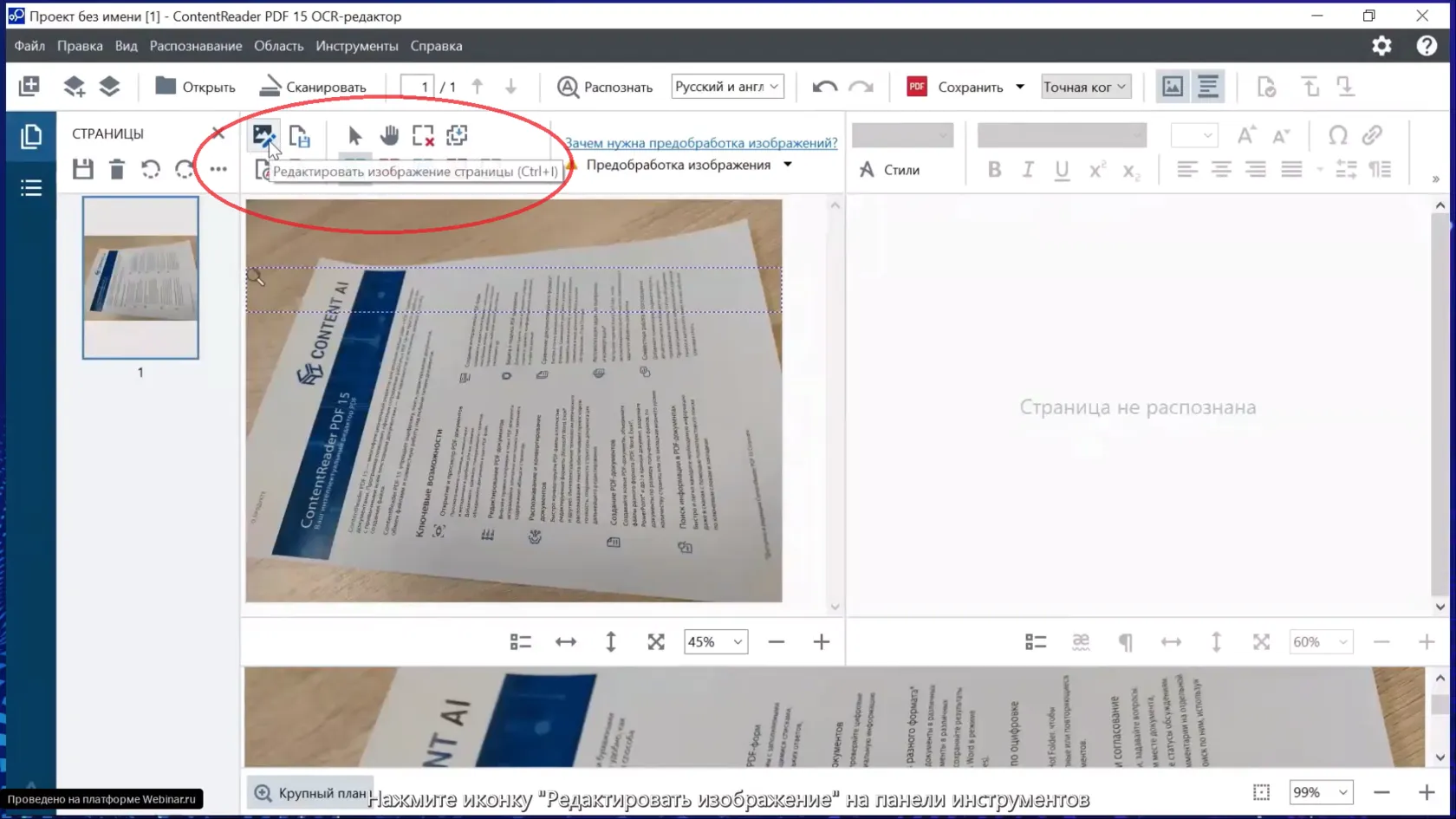Expand the toolbar overflow chevron
Screen dimensions: 1456x819
tap(1435, 179)
